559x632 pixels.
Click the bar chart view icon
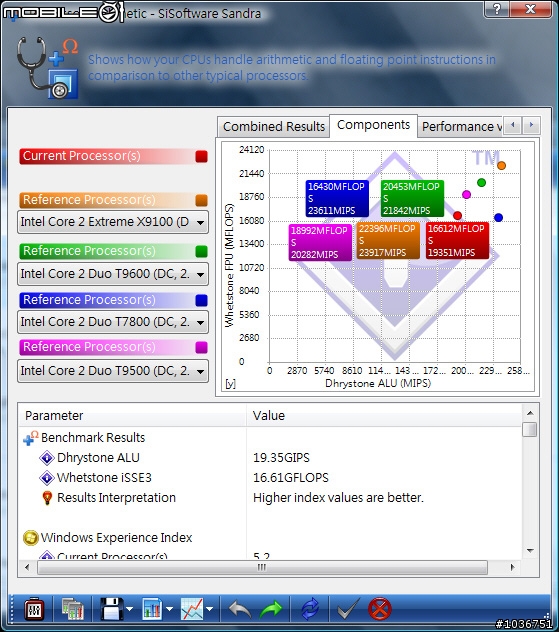tap(152, 609)
